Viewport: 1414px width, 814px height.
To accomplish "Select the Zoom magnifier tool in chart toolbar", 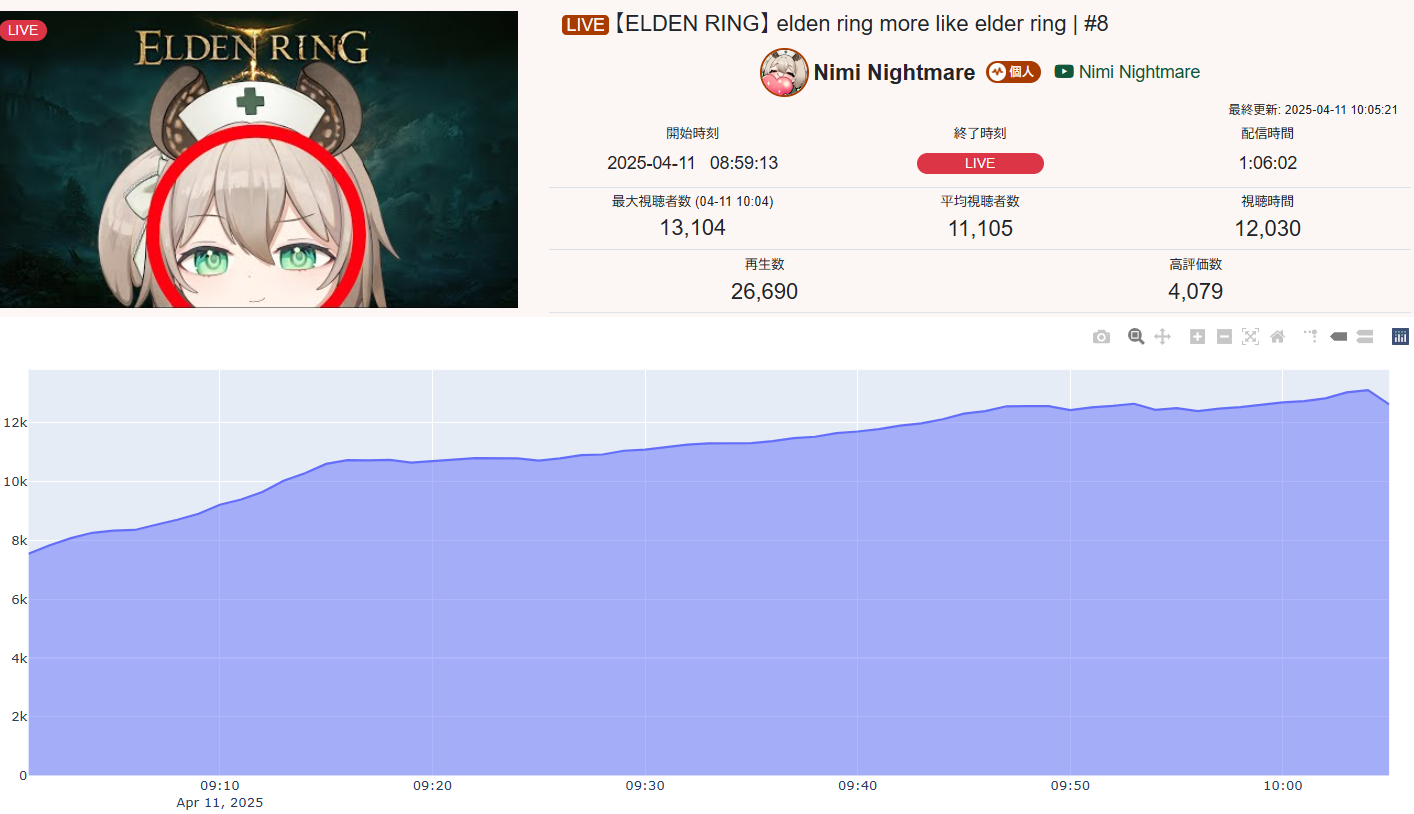I will click(1136, 337).
